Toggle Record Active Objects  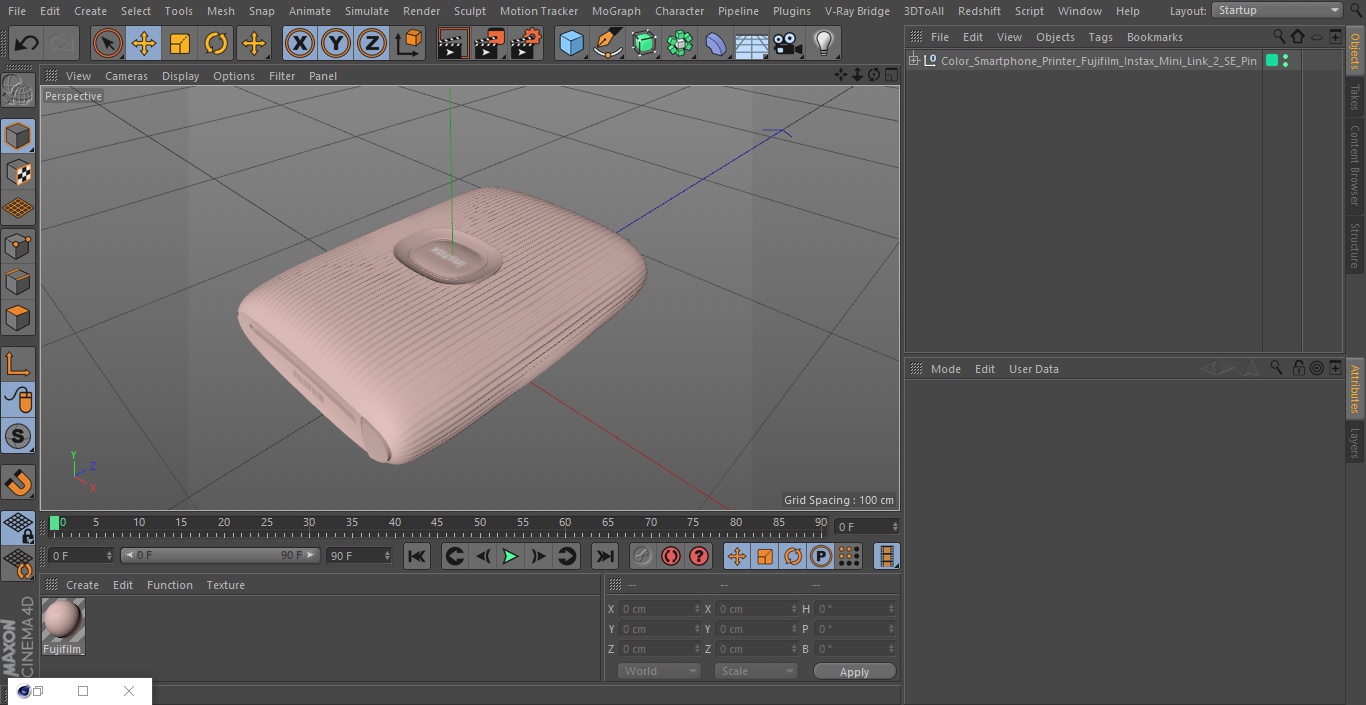click(x=643, y=556)
